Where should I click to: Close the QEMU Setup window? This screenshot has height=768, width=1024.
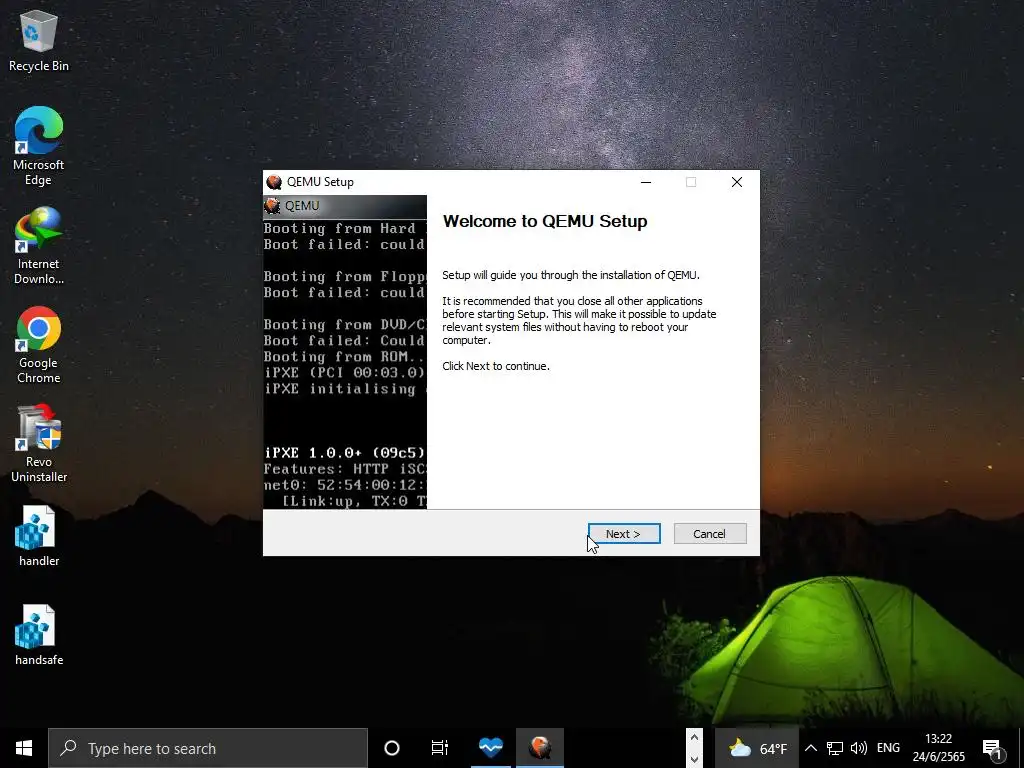pos(737,182)
